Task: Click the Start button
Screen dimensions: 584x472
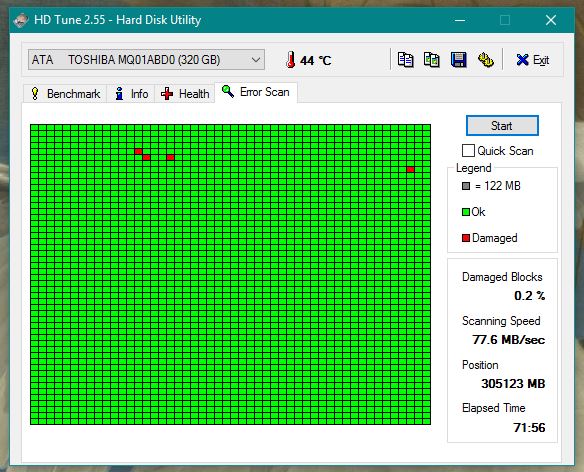Action: pos(502,126)
